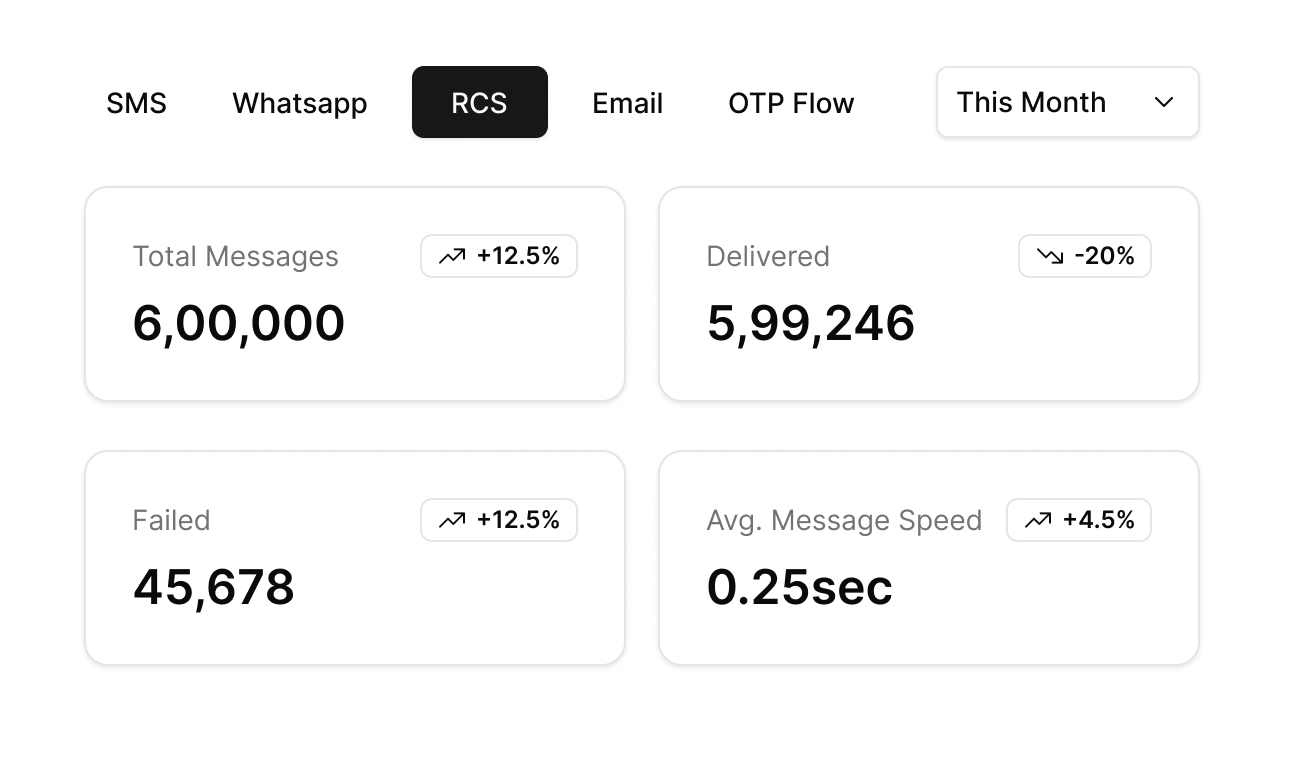The height and width of the screenshot is (766, 1292).
Task: Click the Total Messages count 6,00,000
Action: [x=239, y=322]
